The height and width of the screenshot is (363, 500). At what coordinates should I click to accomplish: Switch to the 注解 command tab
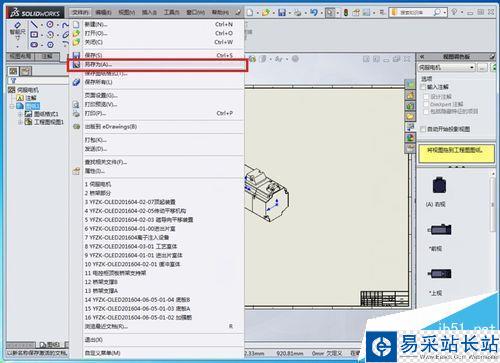tap(47, 56)
